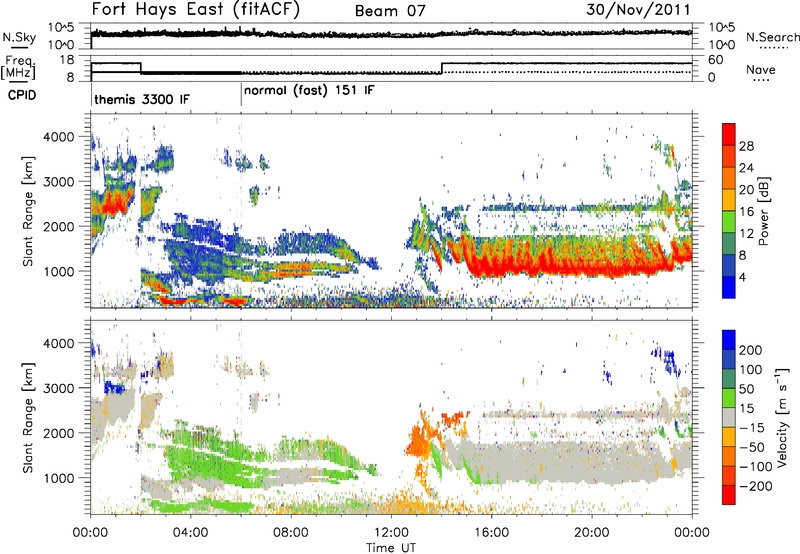Click the "28" label on Power color bar
This screenshot has width=800, height=554.
(x=746, y=147)
